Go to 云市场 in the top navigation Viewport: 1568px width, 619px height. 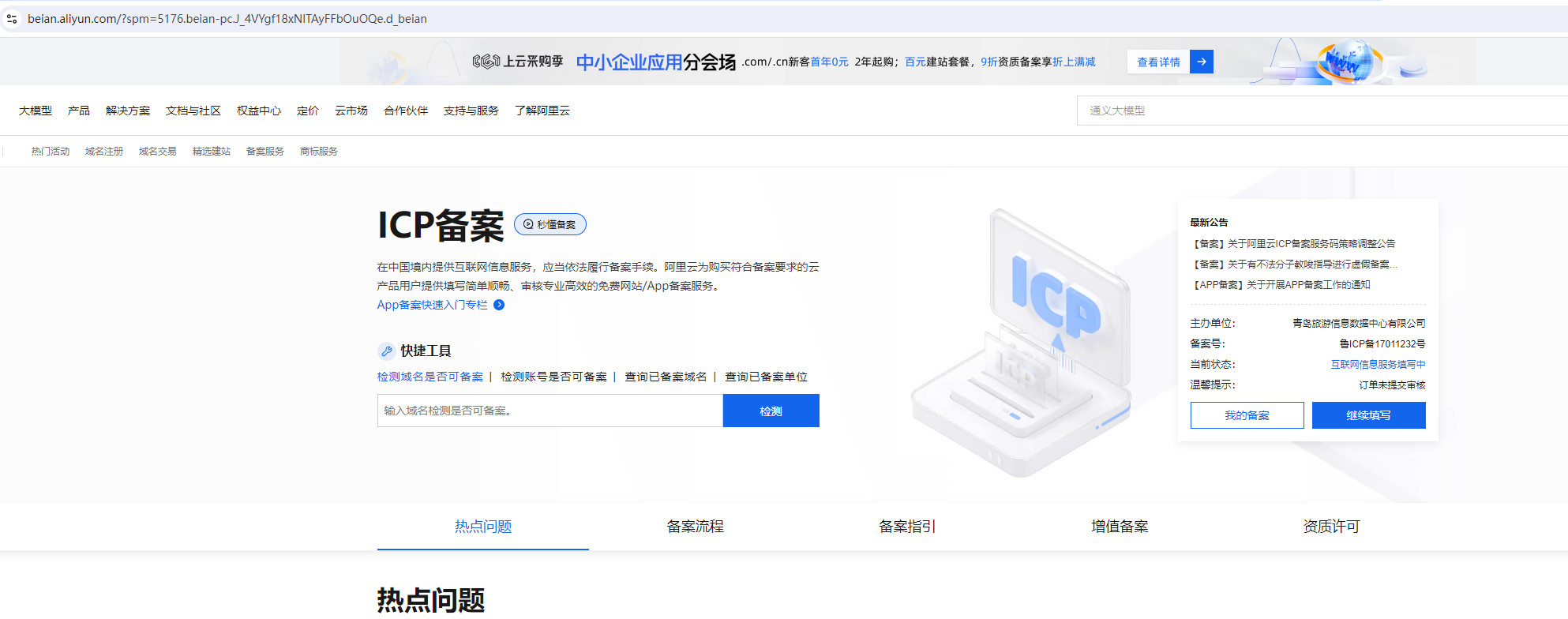[x=351, y=111]
